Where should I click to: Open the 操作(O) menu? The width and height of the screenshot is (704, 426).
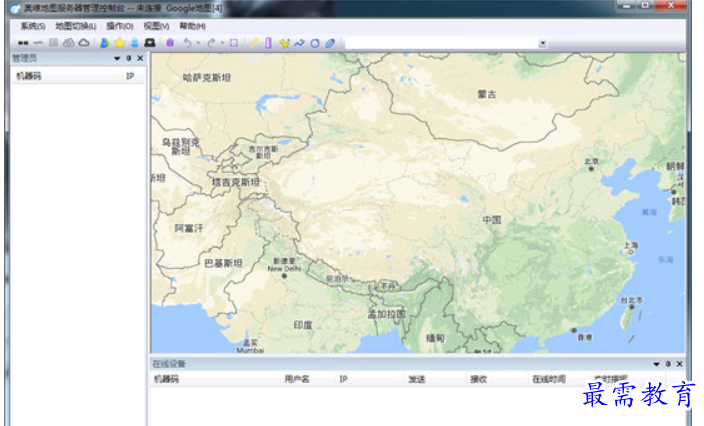coord(120,26)
